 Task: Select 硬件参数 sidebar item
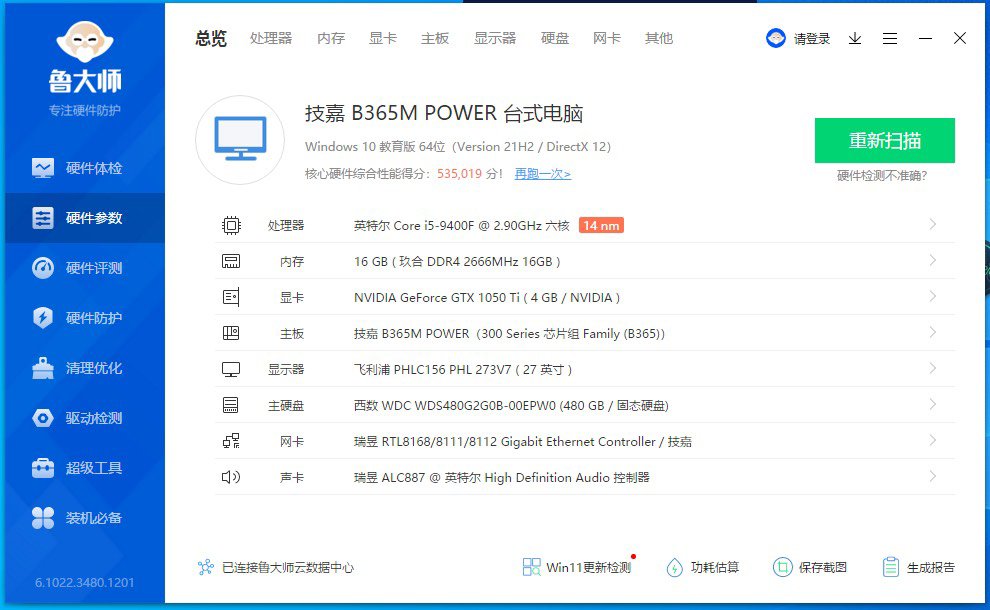[85, 218]
